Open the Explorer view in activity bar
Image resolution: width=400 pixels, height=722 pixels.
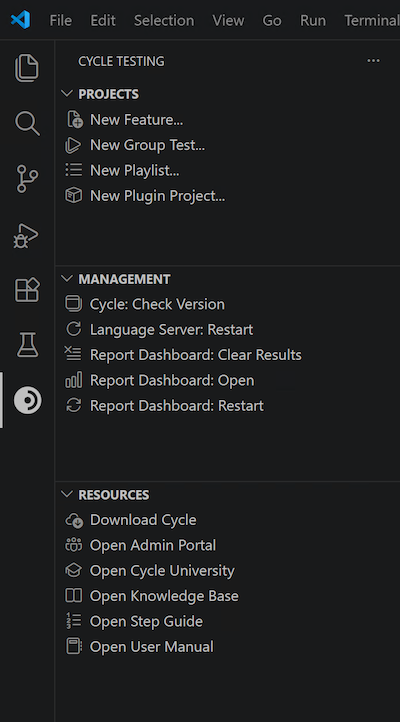(x=27, y=68)
